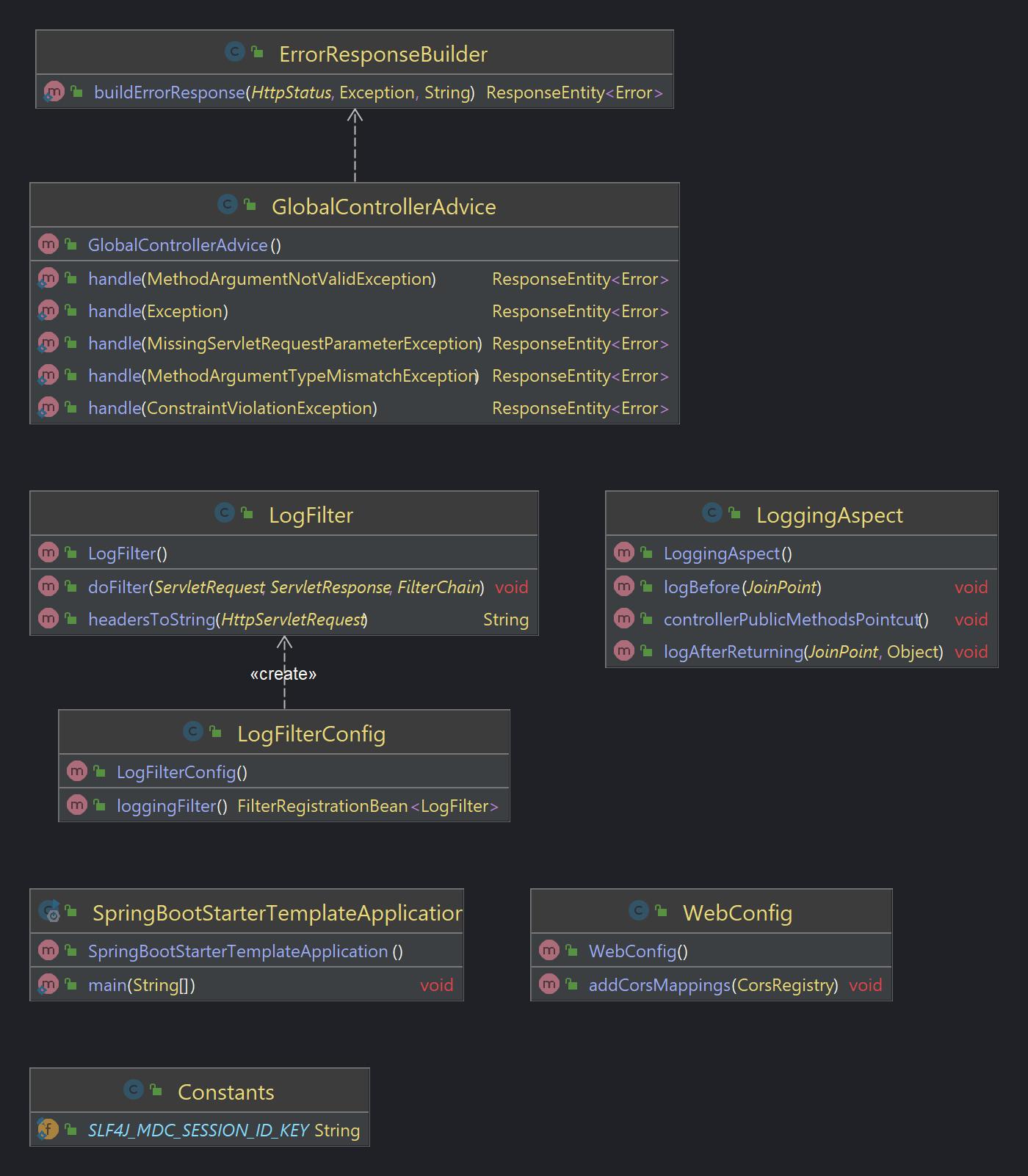
Task: Click the loggingFilter() method text
Action: tap(172, 806)
